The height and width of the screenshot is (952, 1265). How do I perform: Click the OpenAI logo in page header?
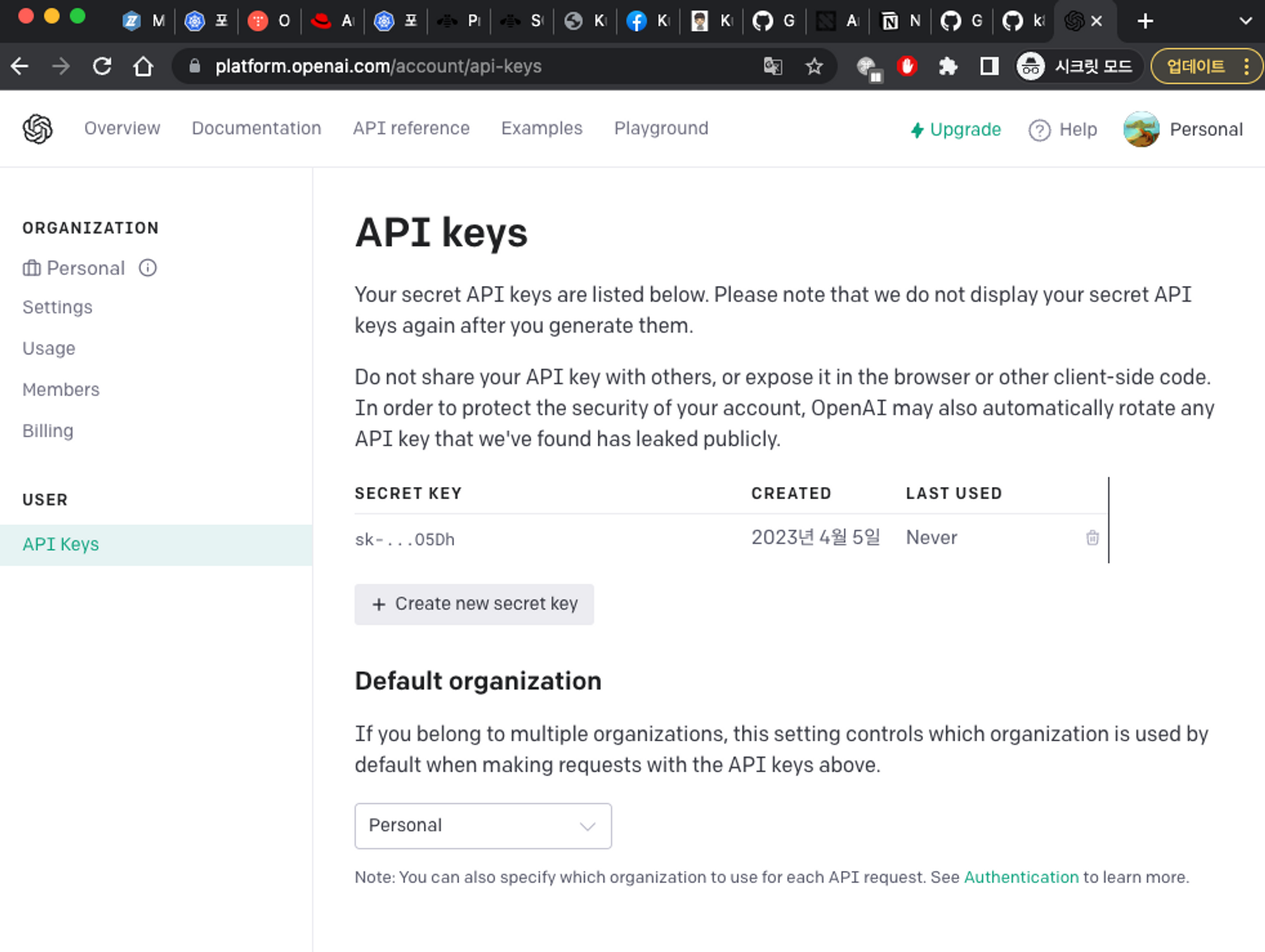38,129
